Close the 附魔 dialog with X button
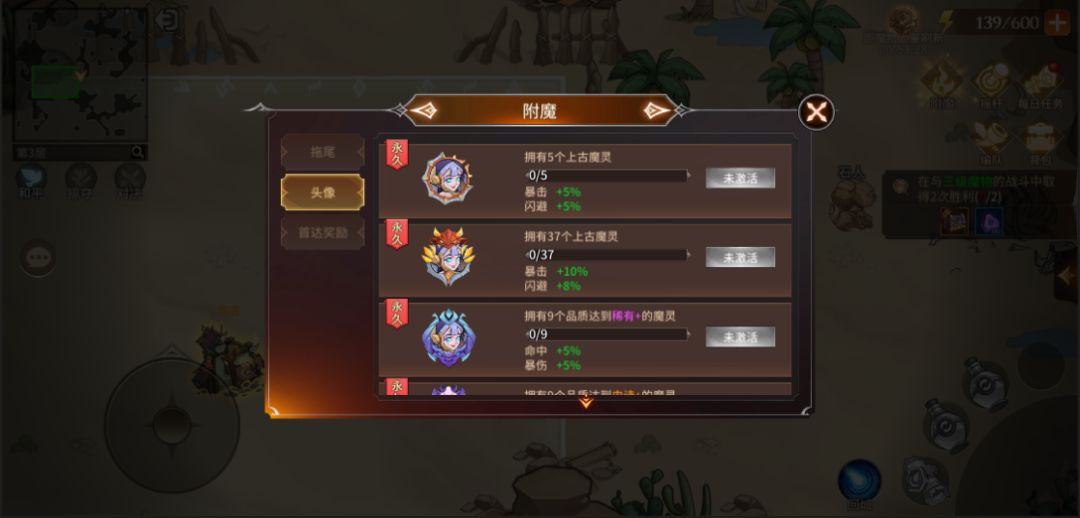The width and height of the screenshot is (1080, 518). [816, 112]
